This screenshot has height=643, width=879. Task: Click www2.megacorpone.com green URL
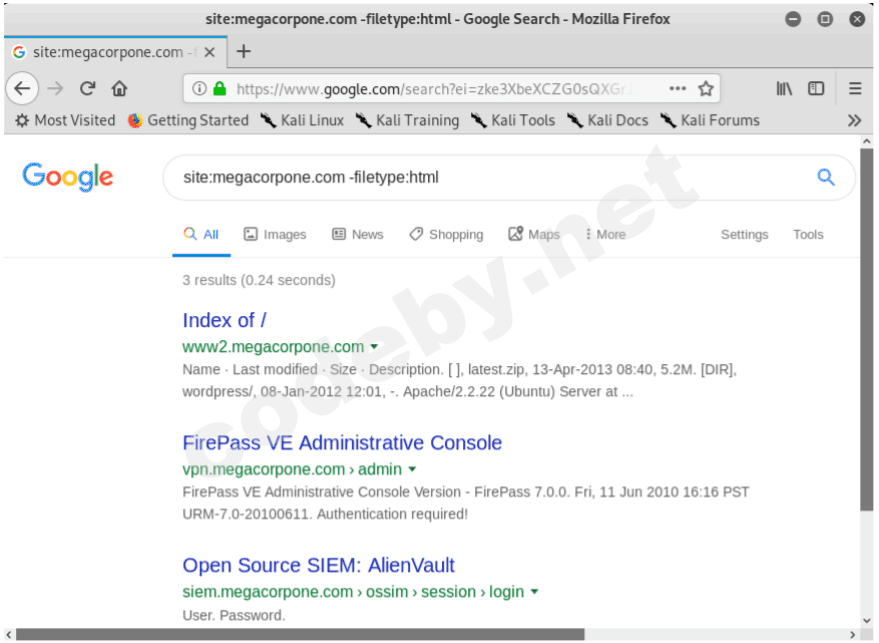coord(273,346)
